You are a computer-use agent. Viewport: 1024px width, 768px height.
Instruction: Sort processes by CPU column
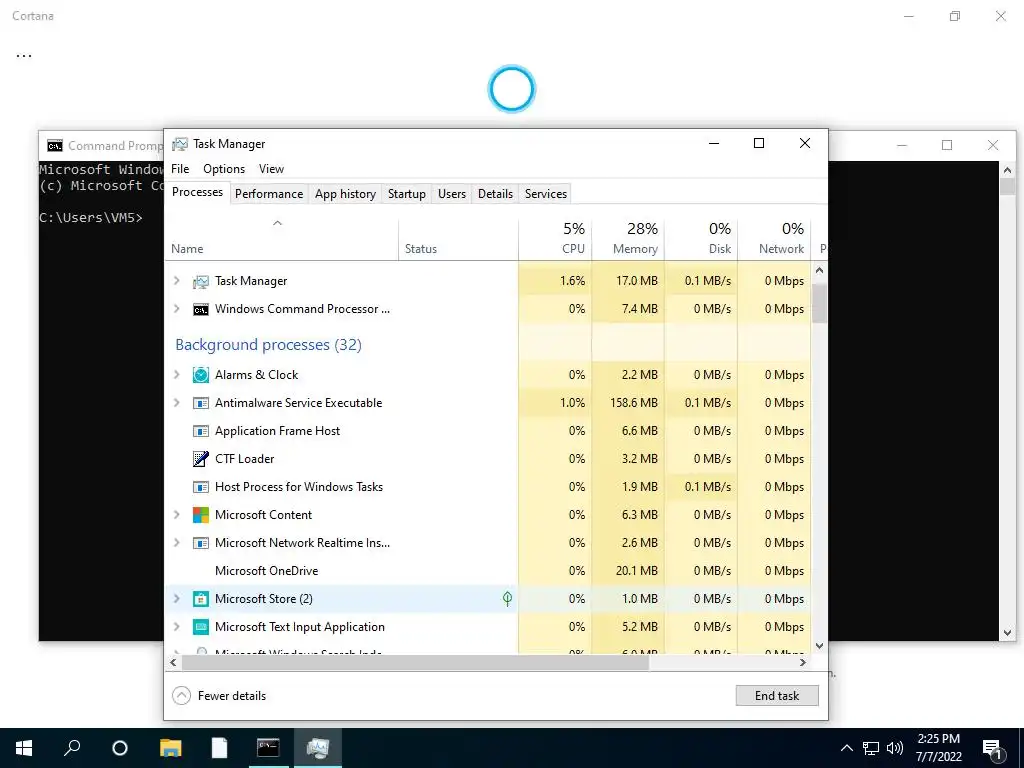(555, 240)
